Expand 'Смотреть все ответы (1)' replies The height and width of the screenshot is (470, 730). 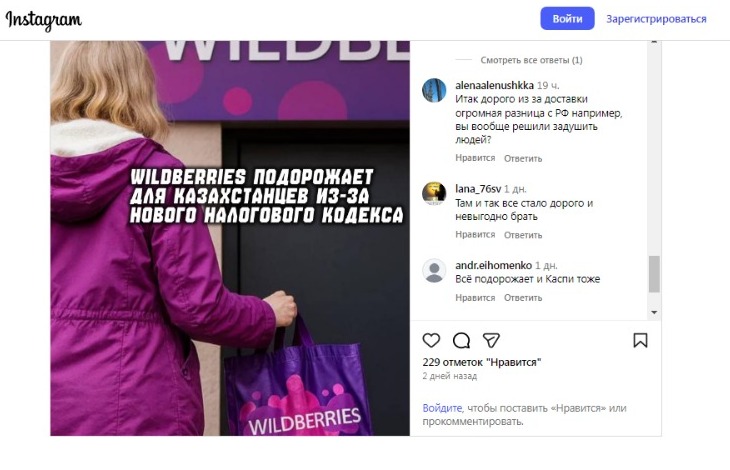coord(531,60)
